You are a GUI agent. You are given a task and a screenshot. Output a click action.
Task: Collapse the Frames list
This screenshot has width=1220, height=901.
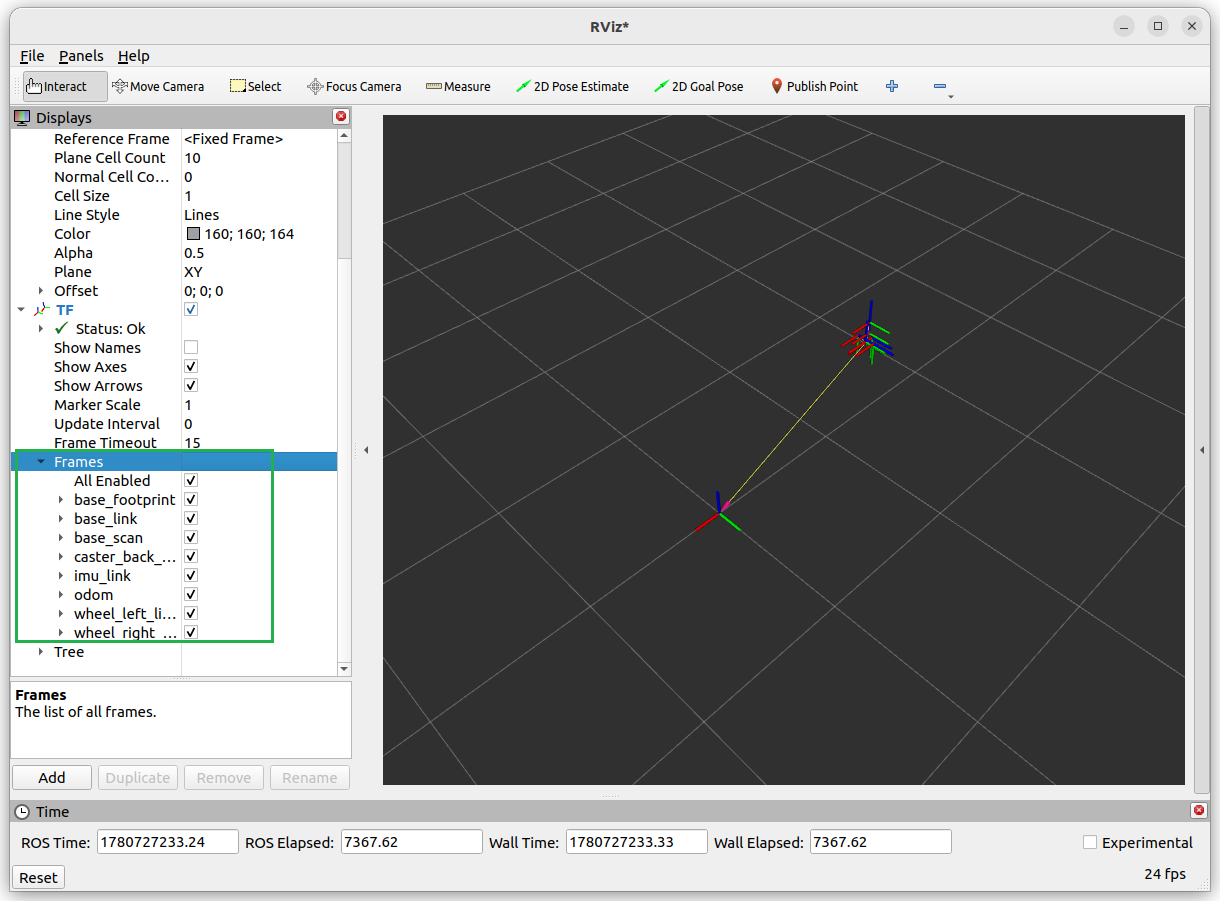coord(41,462)
